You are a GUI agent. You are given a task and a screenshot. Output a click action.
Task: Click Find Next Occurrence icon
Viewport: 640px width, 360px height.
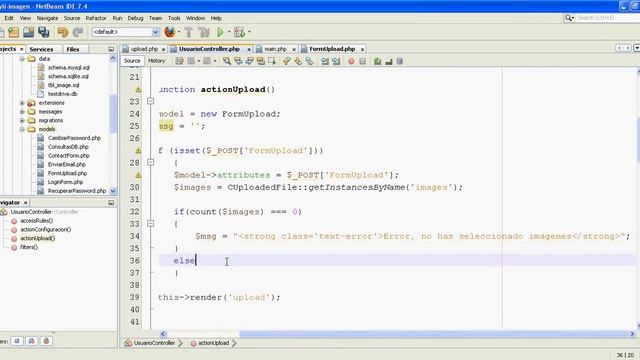tap(249, 61)
